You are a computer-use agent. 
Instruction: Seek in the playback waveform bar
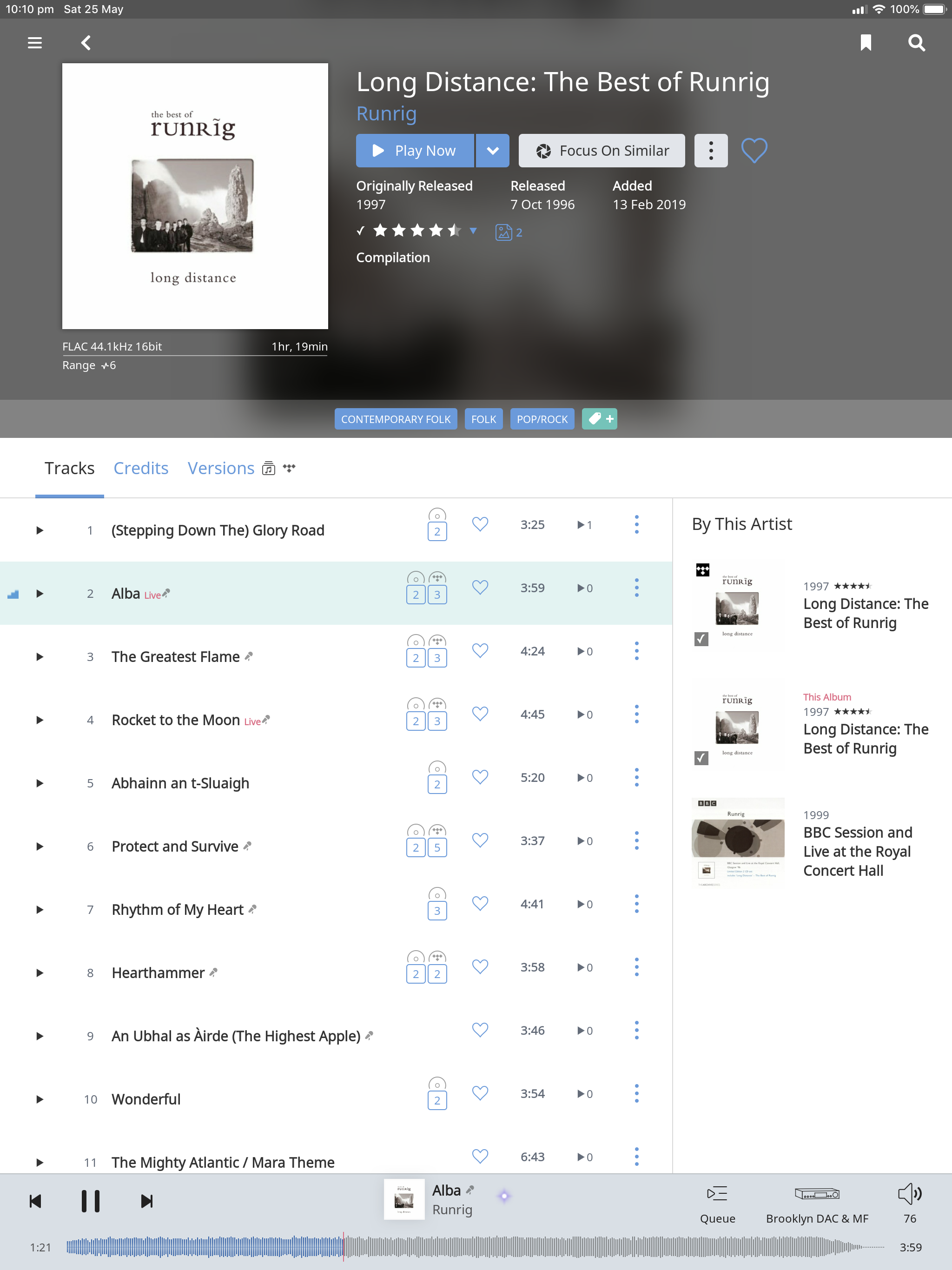[475, 1247]
